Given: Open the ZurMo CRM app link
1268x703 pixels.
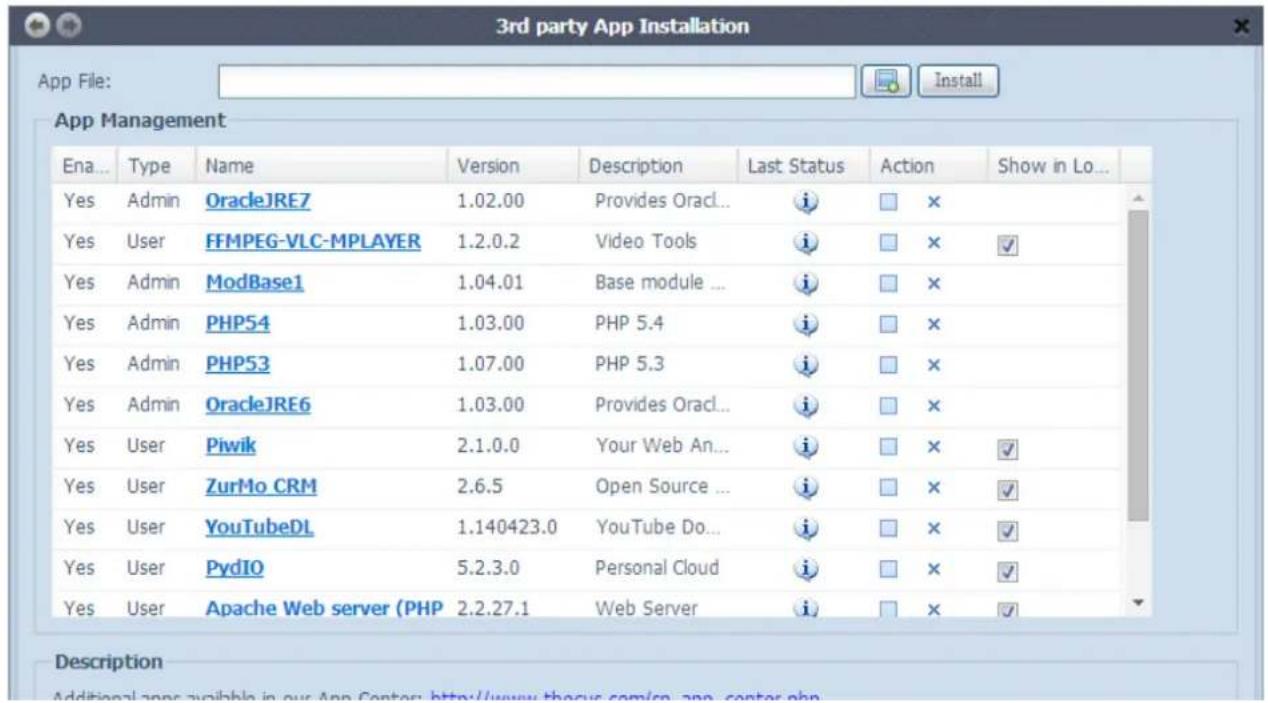Looking at the screenshot, I should click(261, 487).
